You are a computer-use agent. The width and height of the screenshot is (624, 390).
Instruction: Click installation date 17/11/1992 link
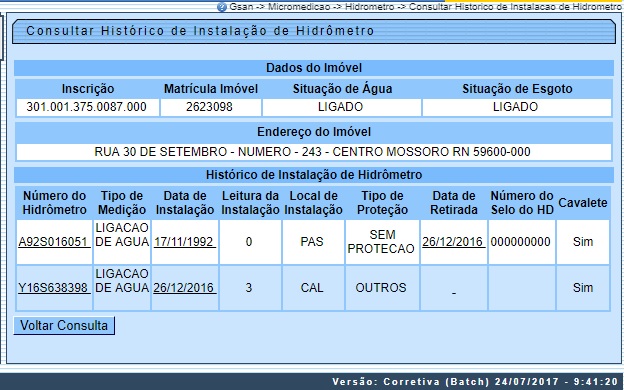point(185,242)
